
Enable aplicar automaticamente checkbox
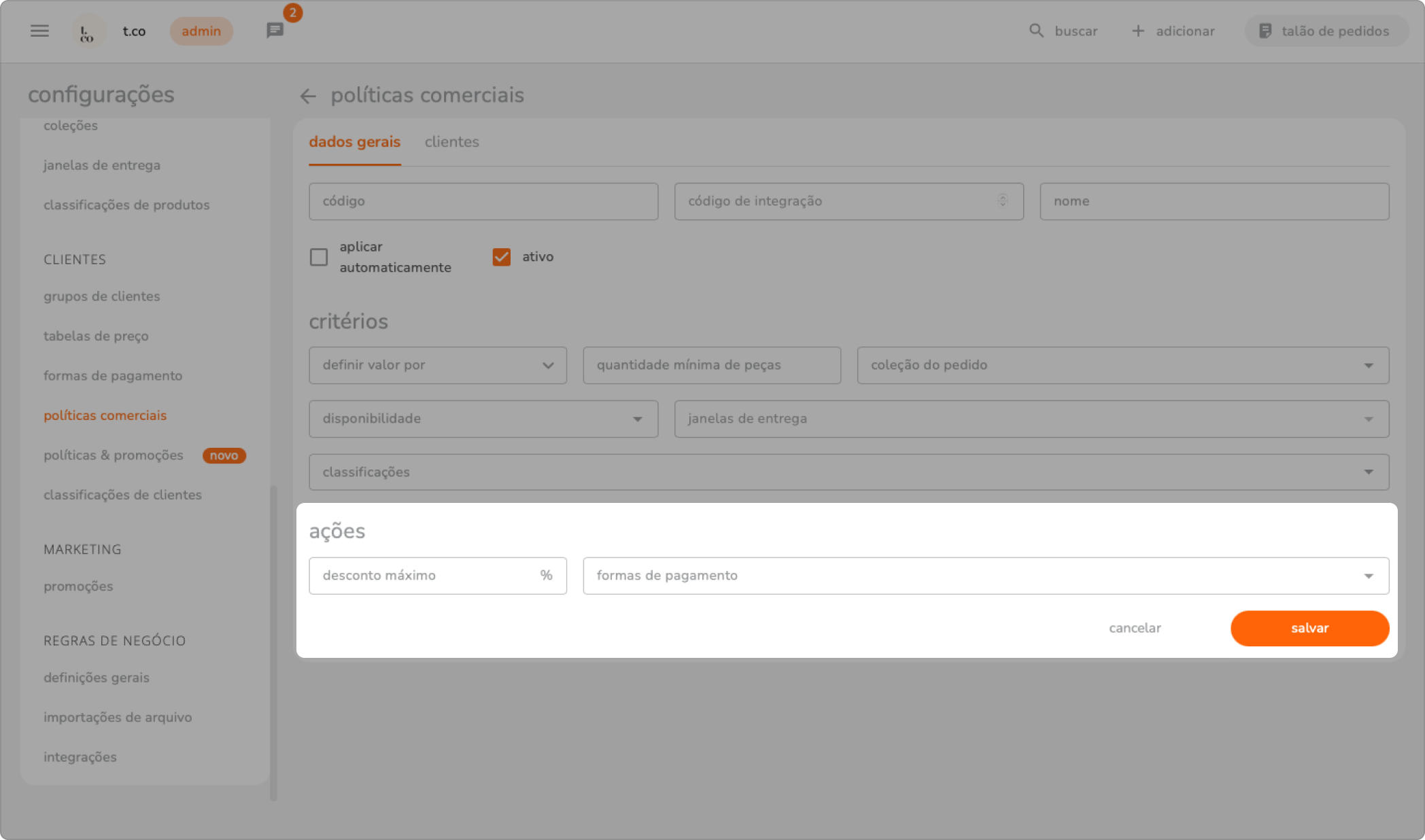tap(319, 257)
